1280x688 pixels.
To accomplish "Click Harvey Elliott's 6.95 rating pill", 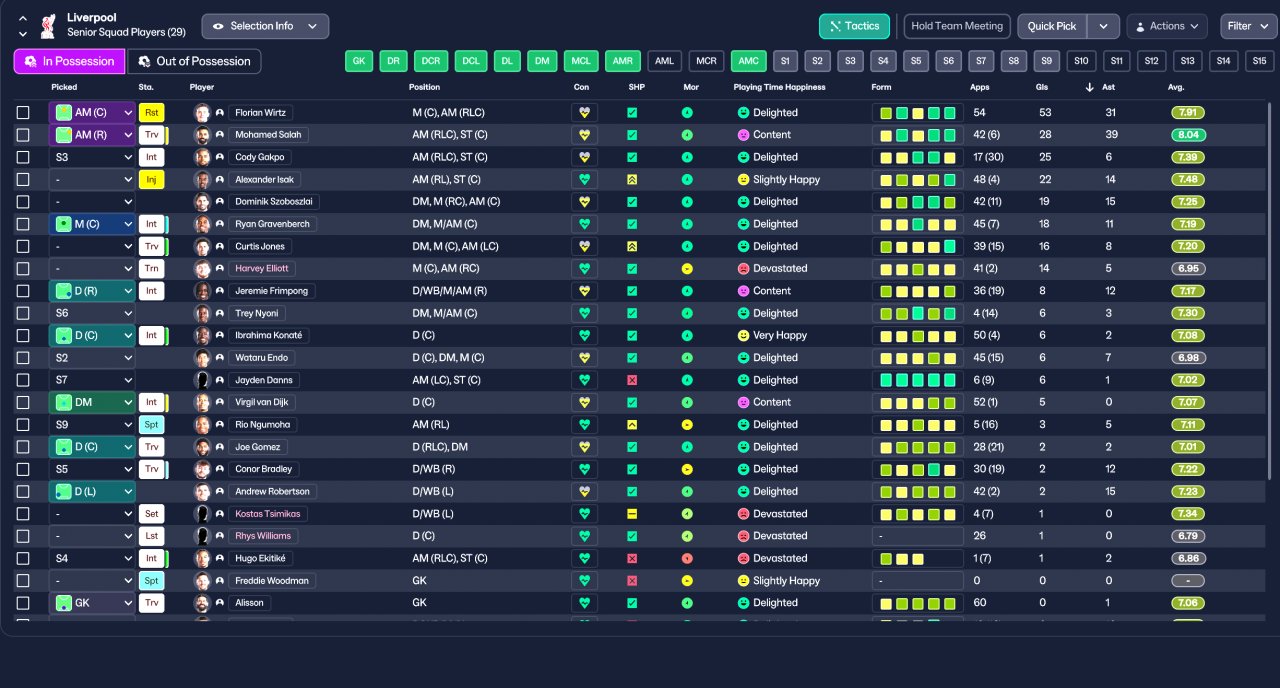I will click(1188, 268).
